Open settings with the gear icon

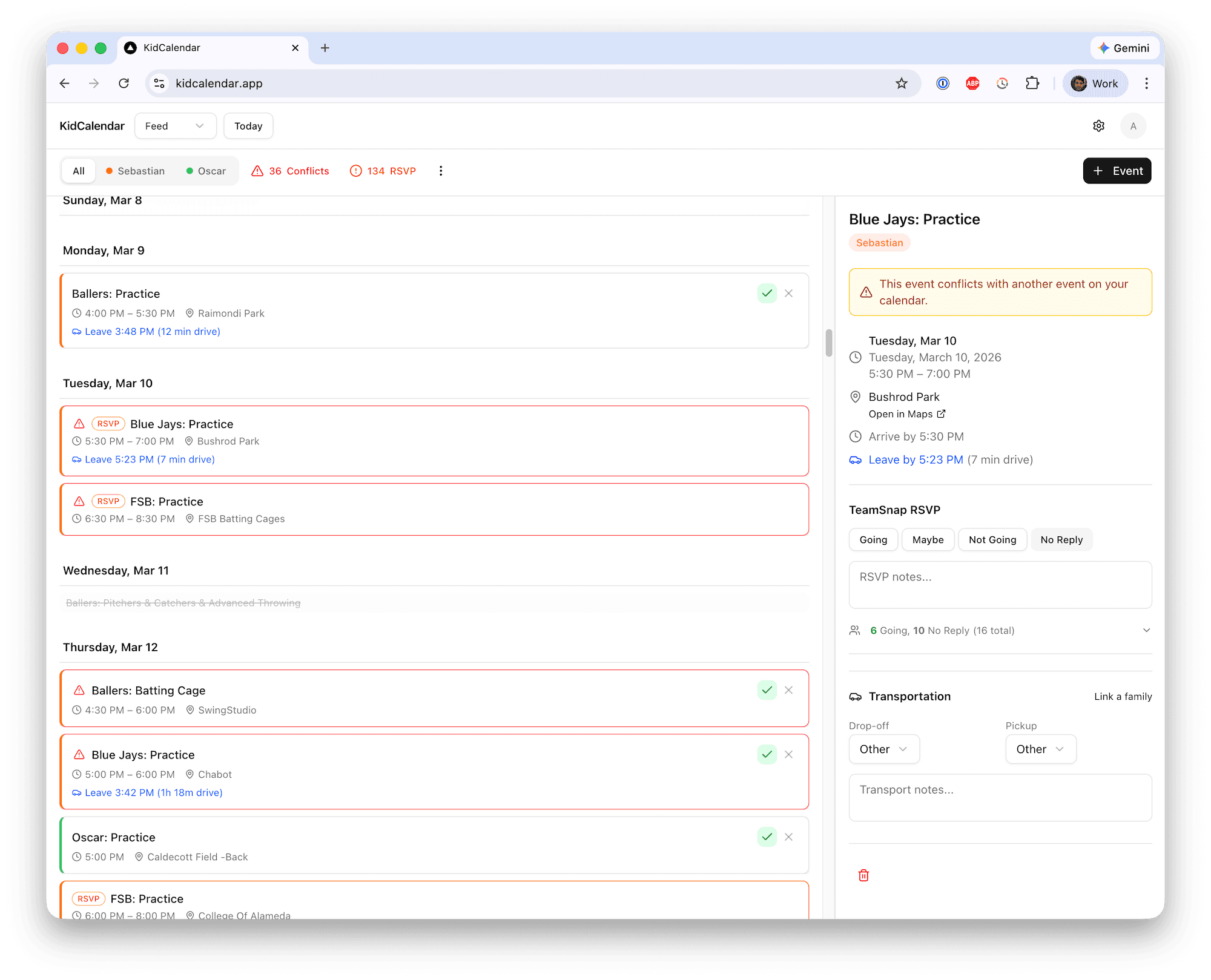[x=1099, y=125]
